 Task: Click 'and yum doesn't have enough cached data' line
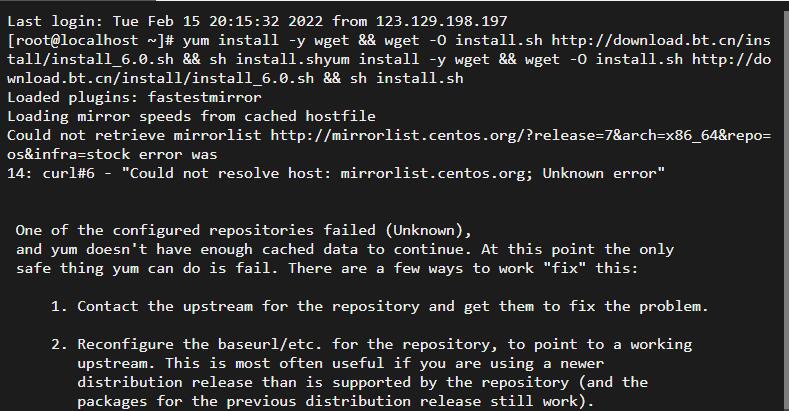pos(345,250)
